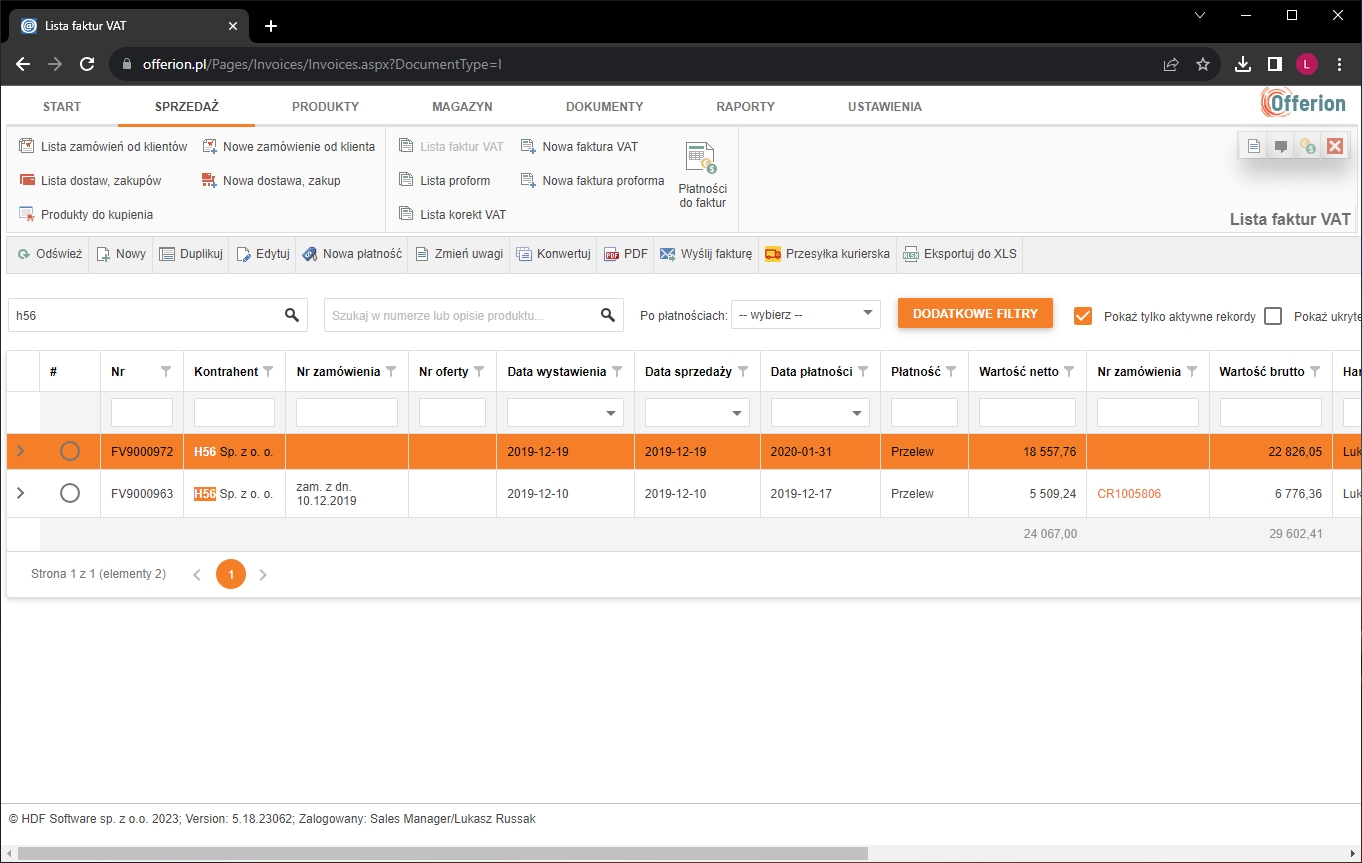1362x863 pixels.
Task: Click the Odśwież refresh icon
Action: click(x=22, y=254)
